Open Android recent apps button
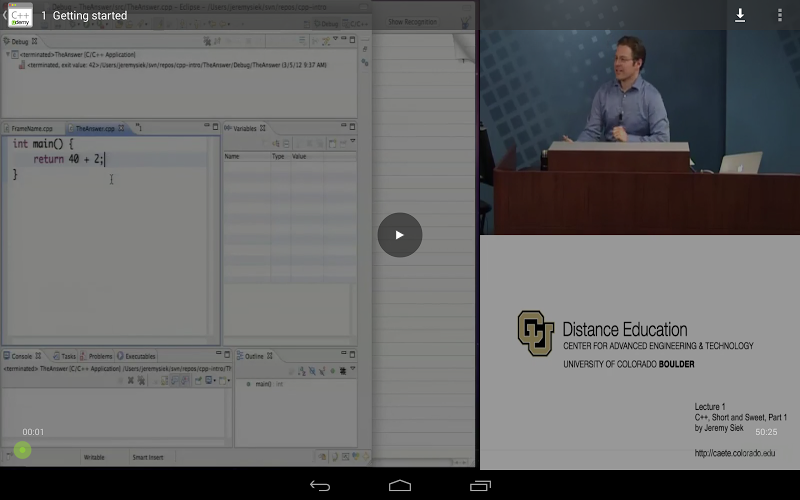 (480, 486)
